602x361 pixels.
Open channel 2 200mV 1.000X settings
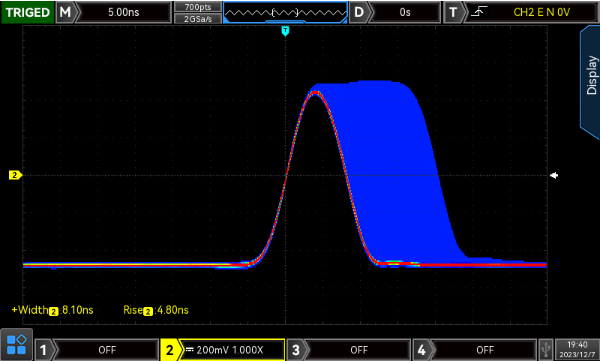232,350
